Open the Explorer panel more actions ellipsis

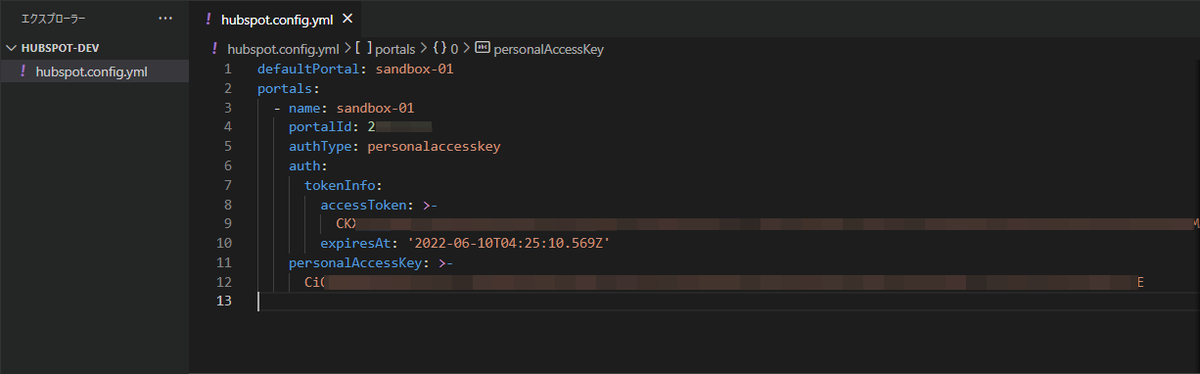point(165,19)
